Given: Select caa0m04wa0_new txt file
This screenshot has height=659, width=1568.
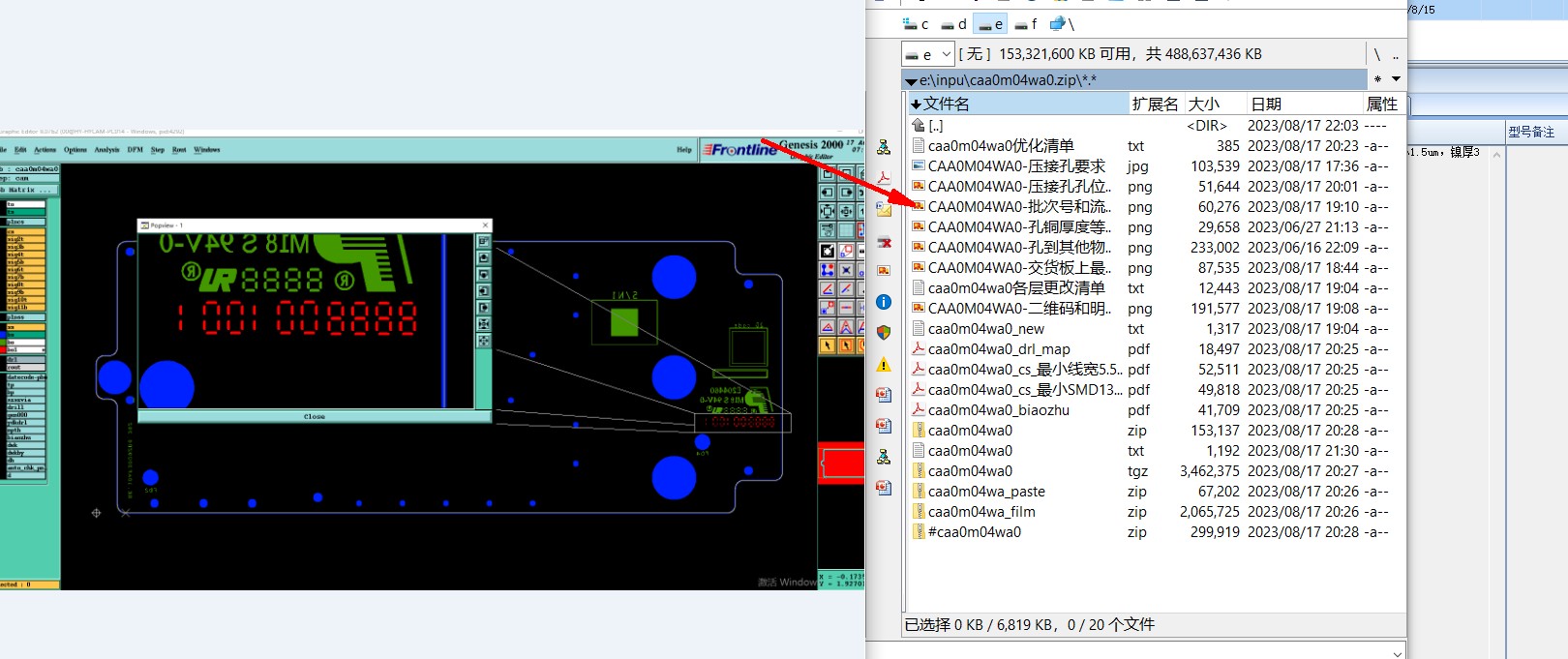Looking at the screenshot, I should [1156, 329].
